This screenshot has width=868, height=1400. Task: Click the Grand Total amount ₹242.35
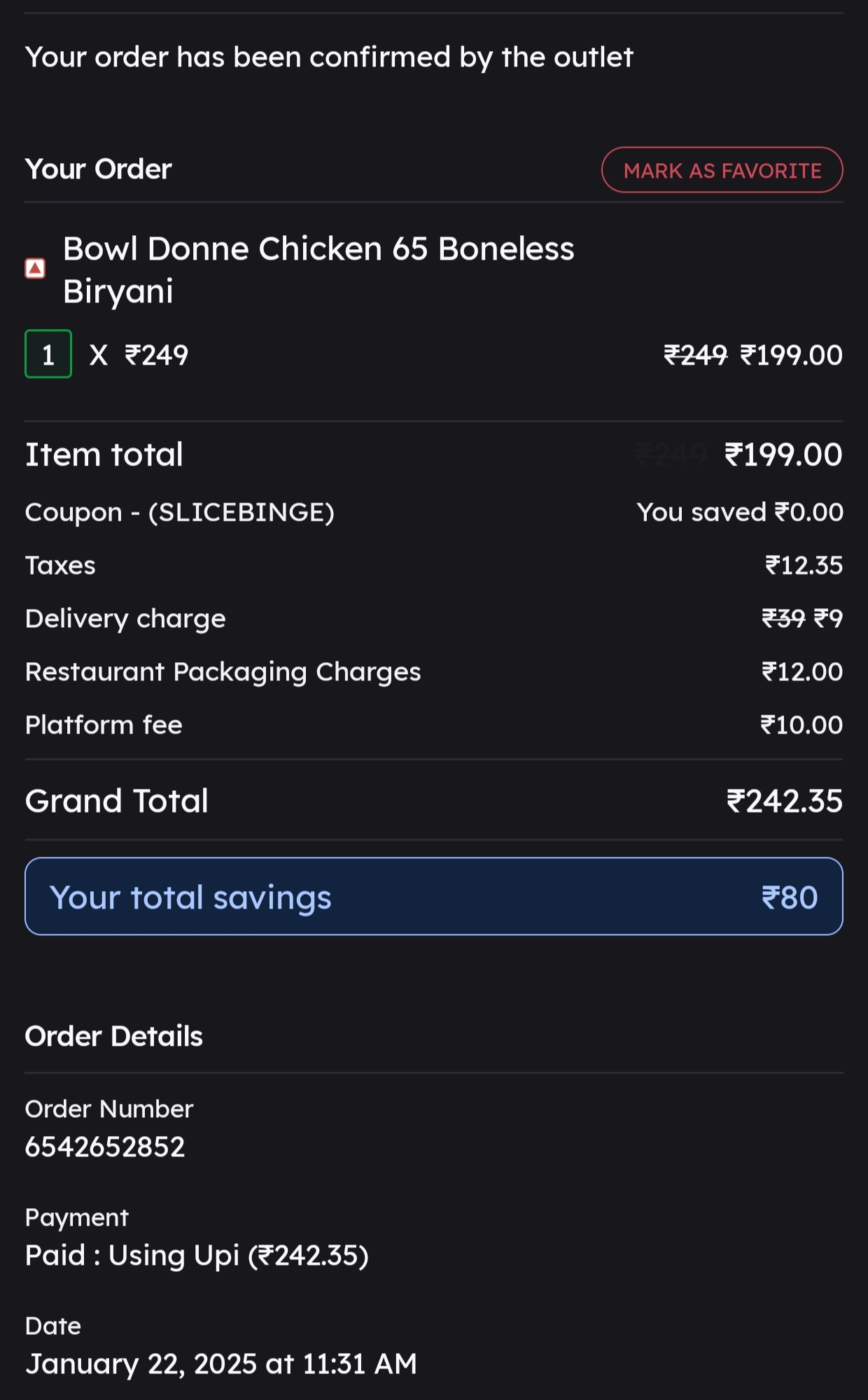[x=784, y=801]
